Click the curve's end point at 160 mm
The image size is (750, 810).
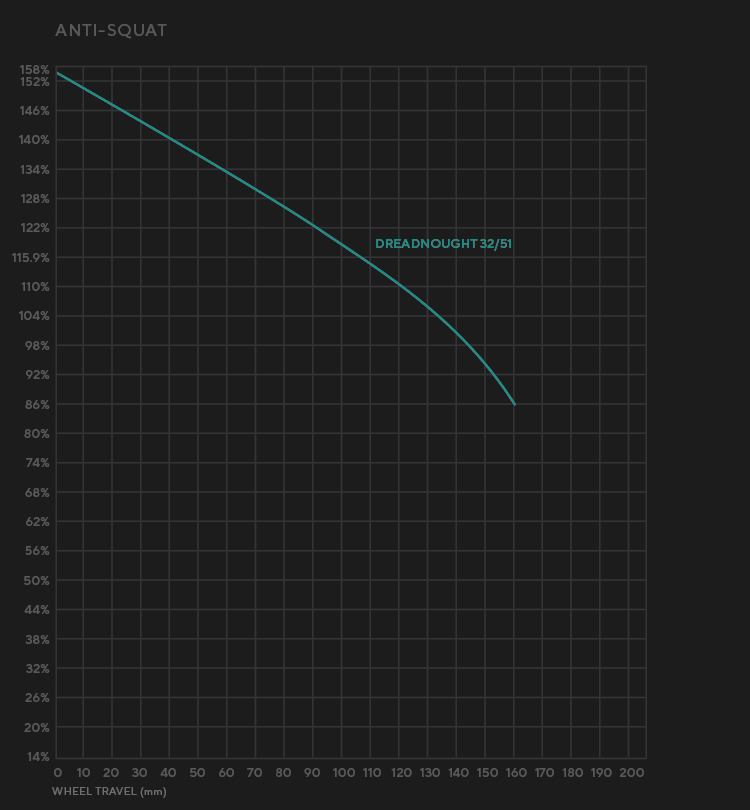tap(515, 404)
